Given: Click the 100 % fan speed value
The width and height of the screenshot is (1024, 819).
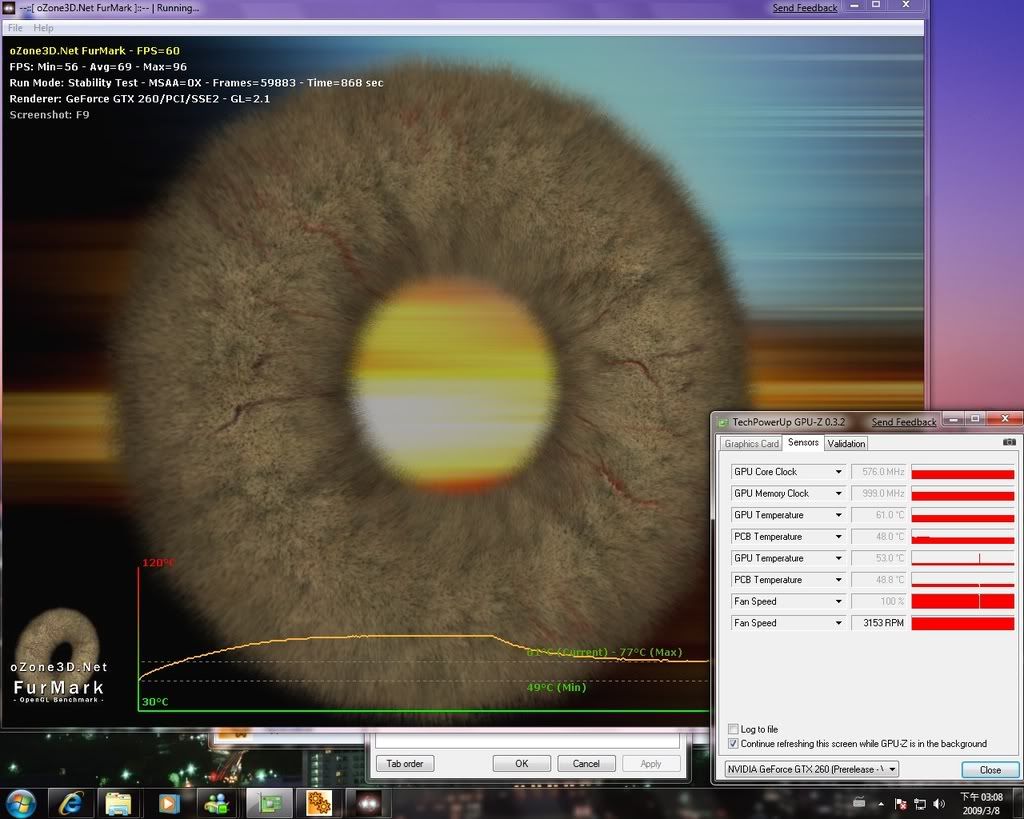Looking at the screenshot, I should point(879,601).
